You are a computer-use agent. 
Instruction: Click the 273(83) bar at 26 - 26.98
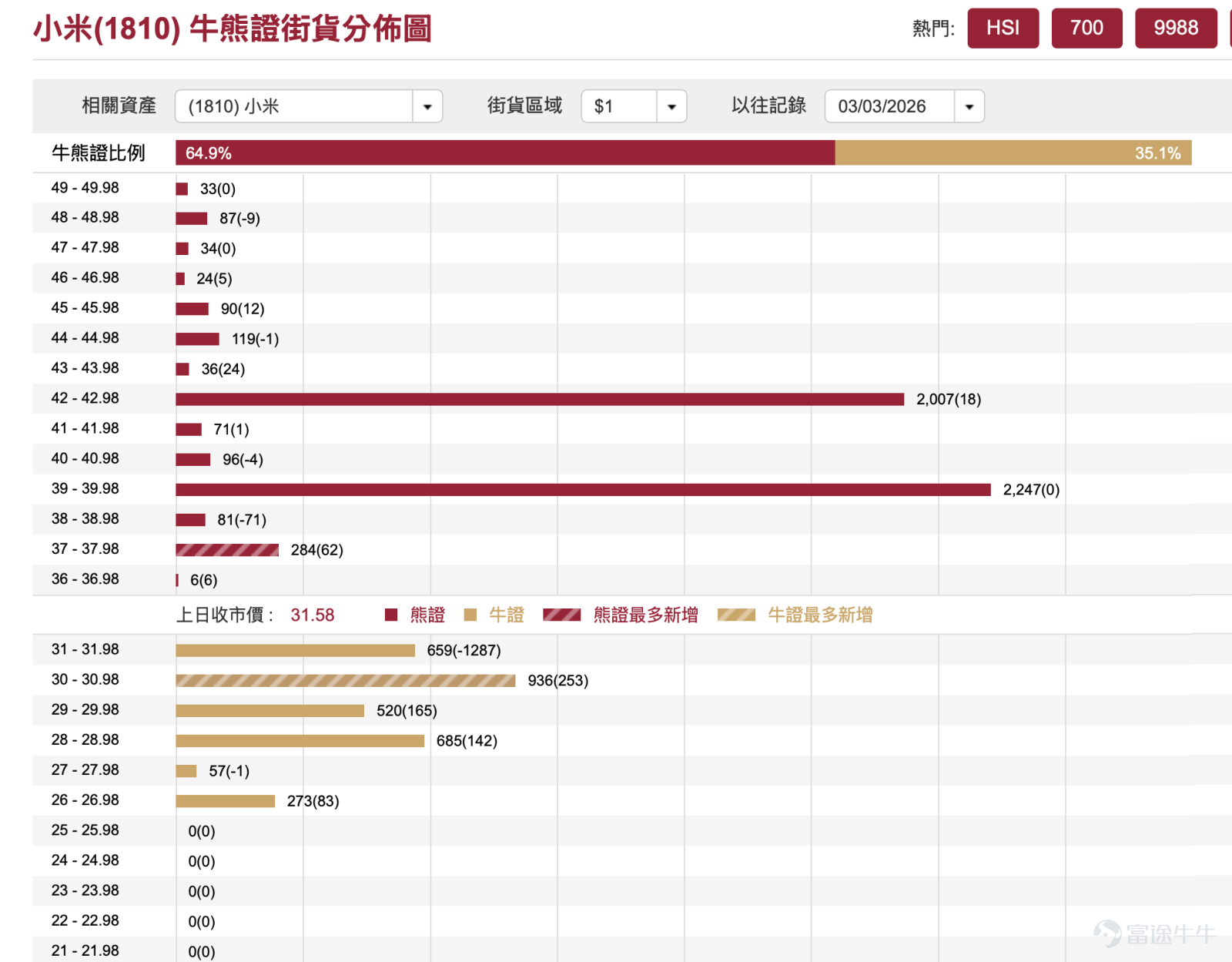click(x=225, y=801)
